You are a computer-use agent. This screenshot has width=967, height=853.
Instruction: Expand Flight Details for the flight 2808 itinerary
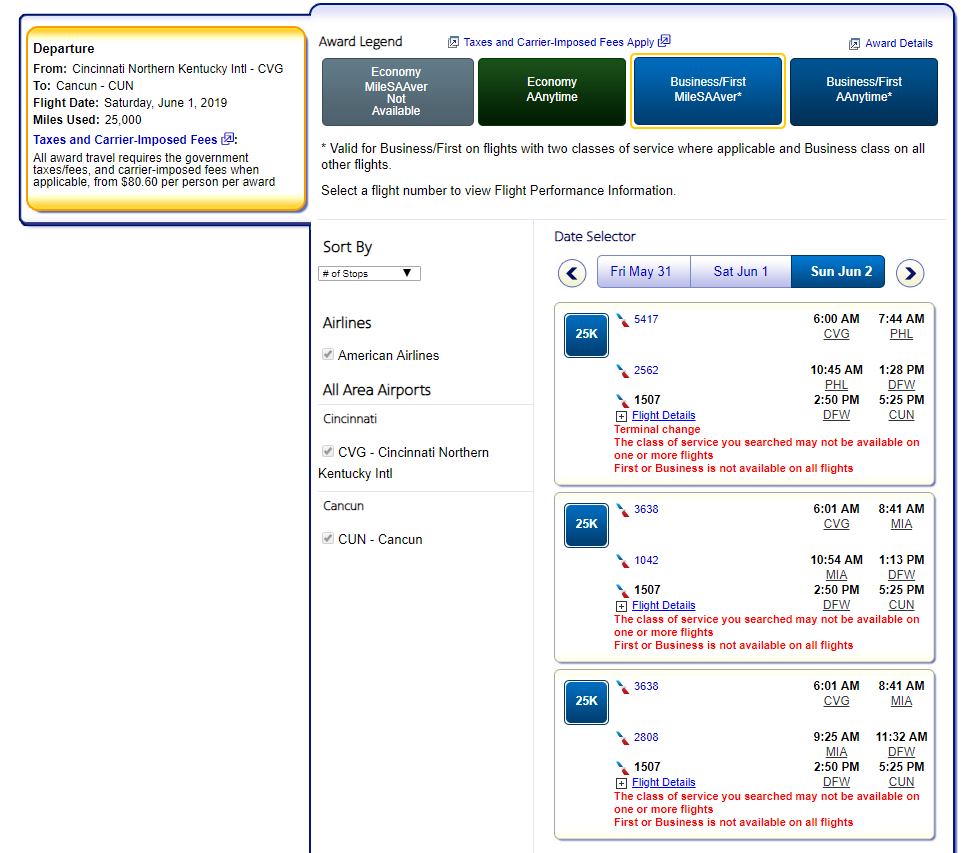(x=663, y=782)
